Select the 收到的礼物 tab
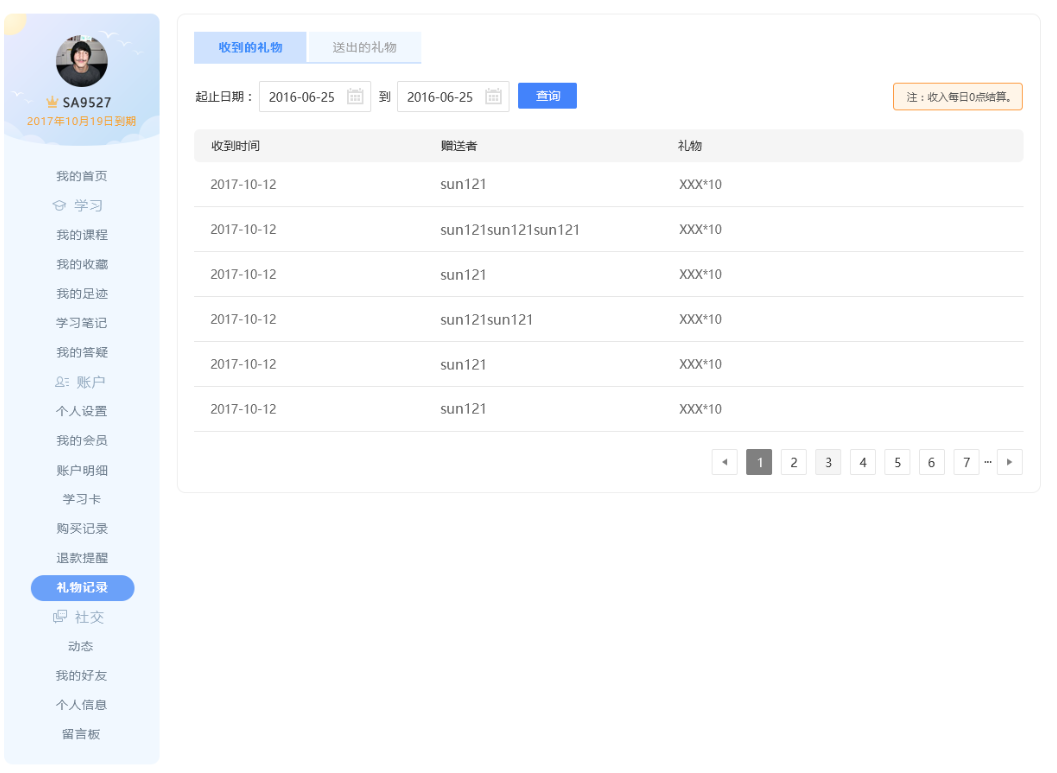This screenshot has width=1057, height=773. pyautogui.click(x=250, y=47)
